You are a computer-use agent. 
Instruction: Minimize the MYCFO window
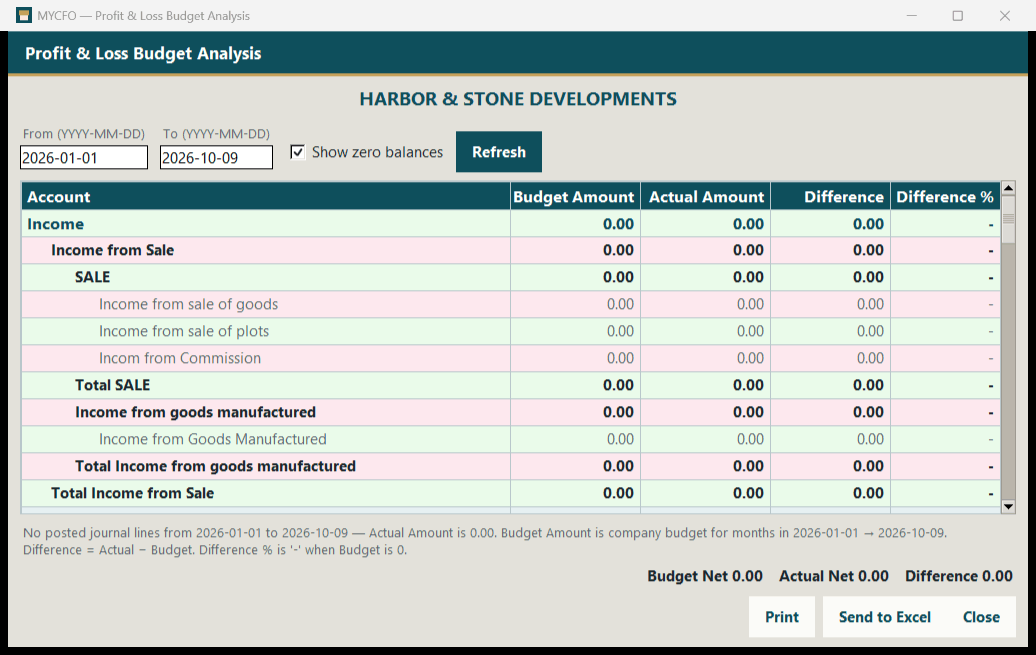[x=912, y=15]
